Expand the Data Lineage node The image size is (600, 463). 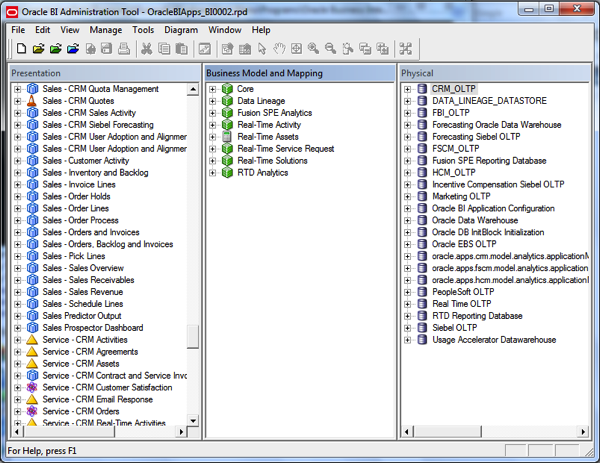213,101
